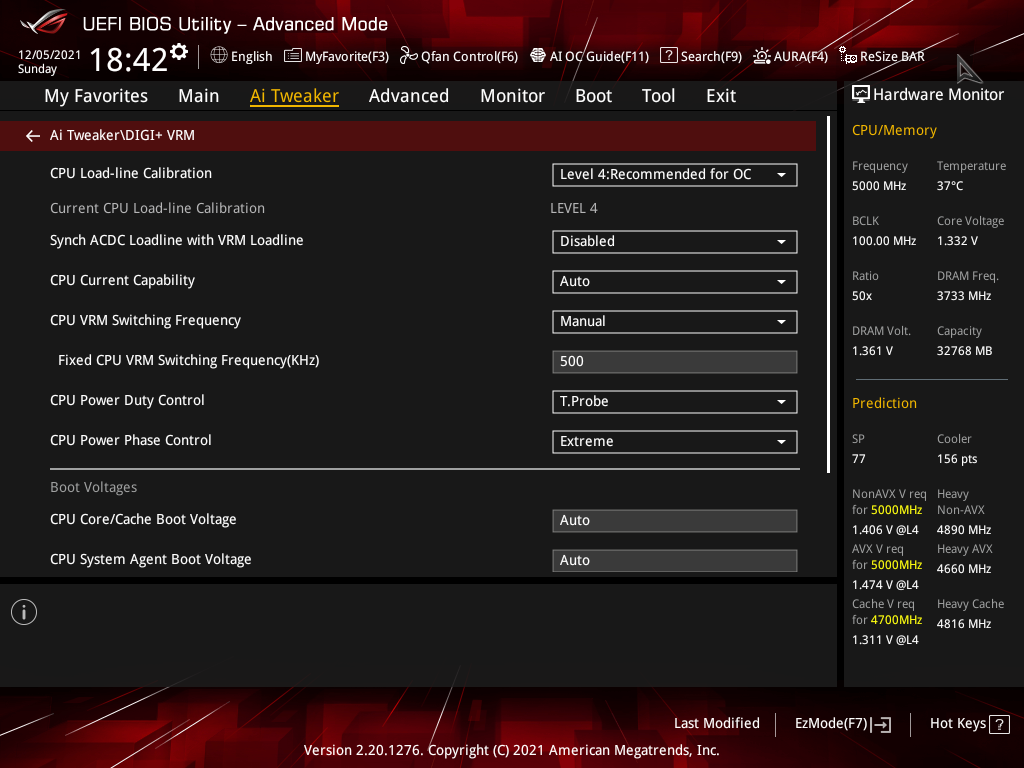The width and height of the screenshot is (1024, 768).
Task: Open CPU Power Duty Control T.Probe dropdown
Action: tap(675, 402)
